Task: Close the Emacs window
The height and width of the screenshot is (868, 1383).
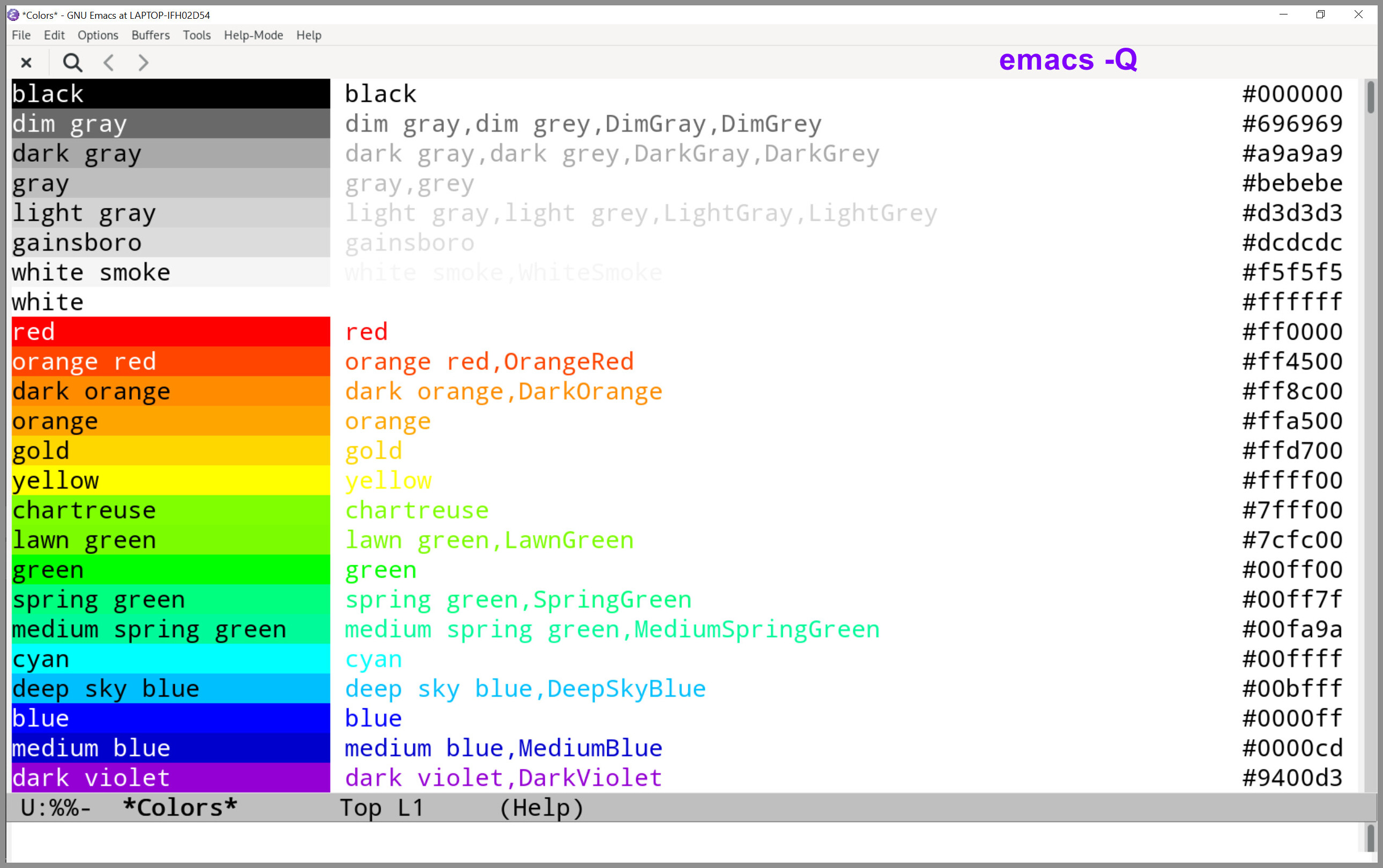Action: pyautogui.click(x=1358, y=14)
